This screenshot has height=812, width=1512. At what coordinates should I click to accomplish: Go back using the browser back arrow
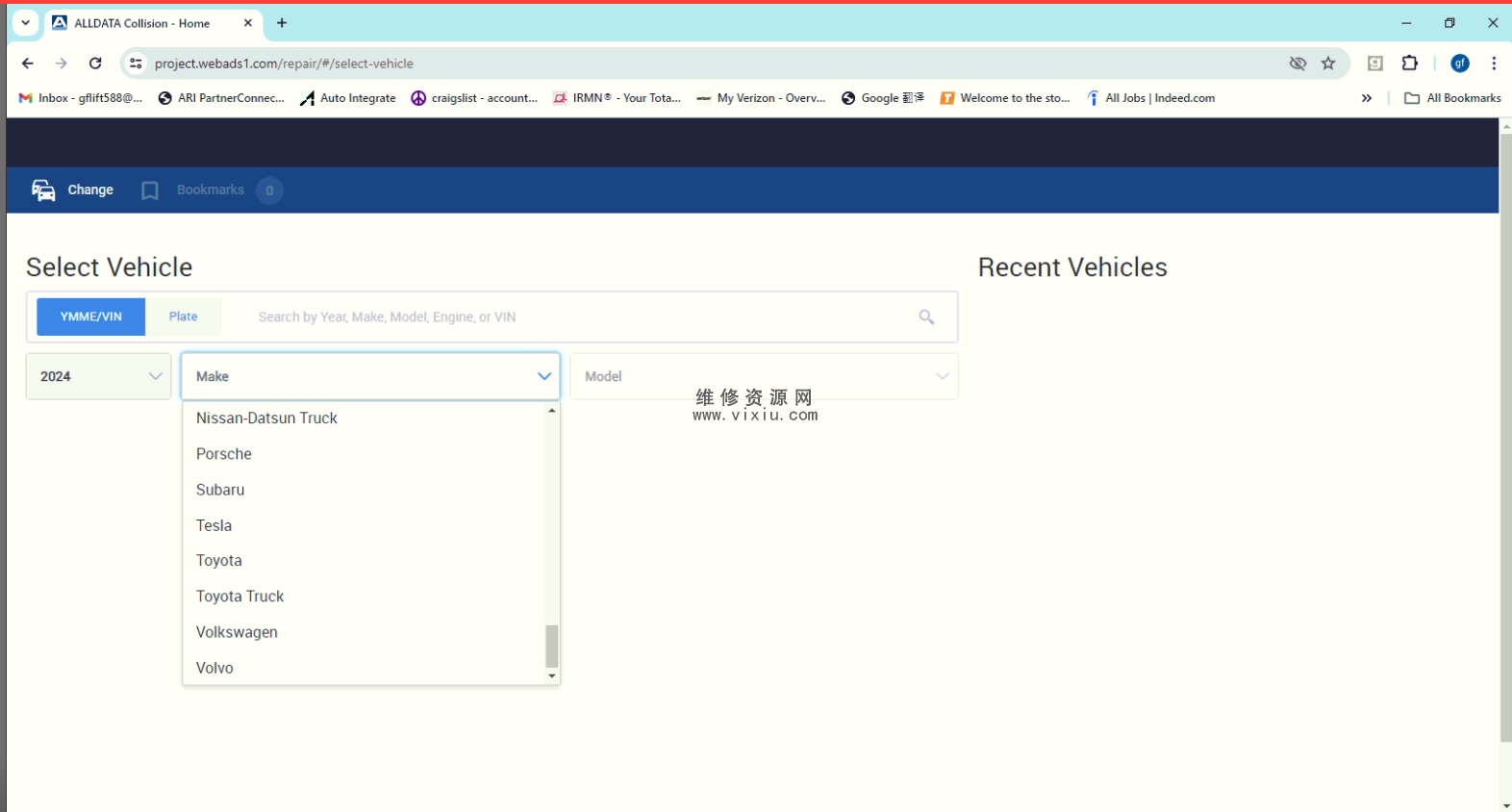click(x=28, y=63)
